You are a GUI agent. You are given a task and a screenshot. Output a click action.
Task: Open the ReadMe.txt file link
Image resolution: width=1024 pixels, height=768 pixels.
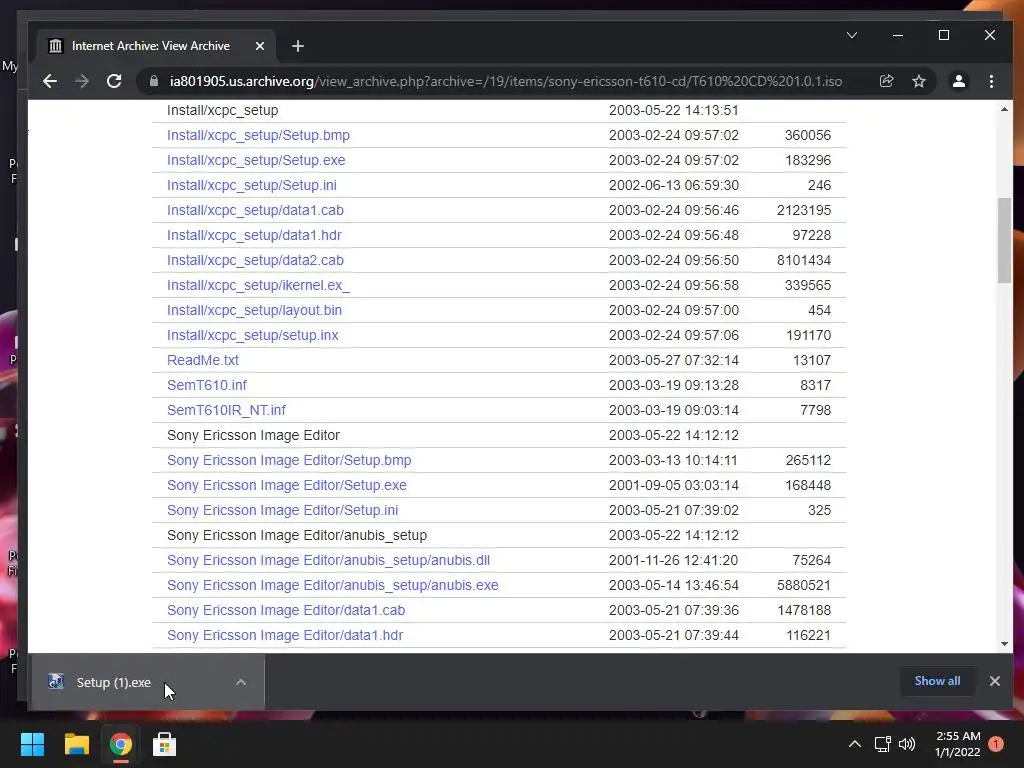[x=202, y=360]
